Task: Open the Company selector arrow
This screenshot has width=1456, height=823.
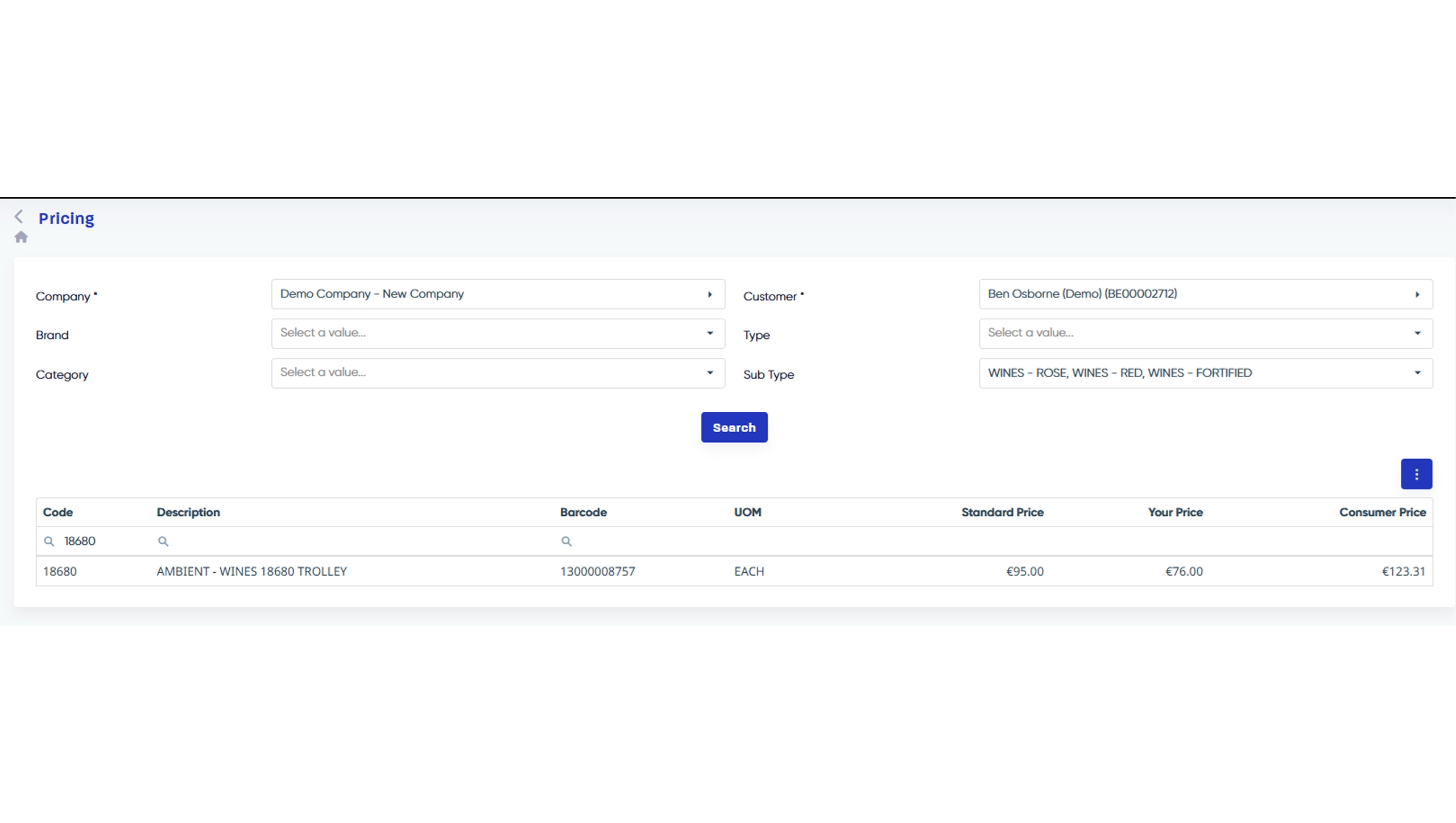Action: (709, 295)
